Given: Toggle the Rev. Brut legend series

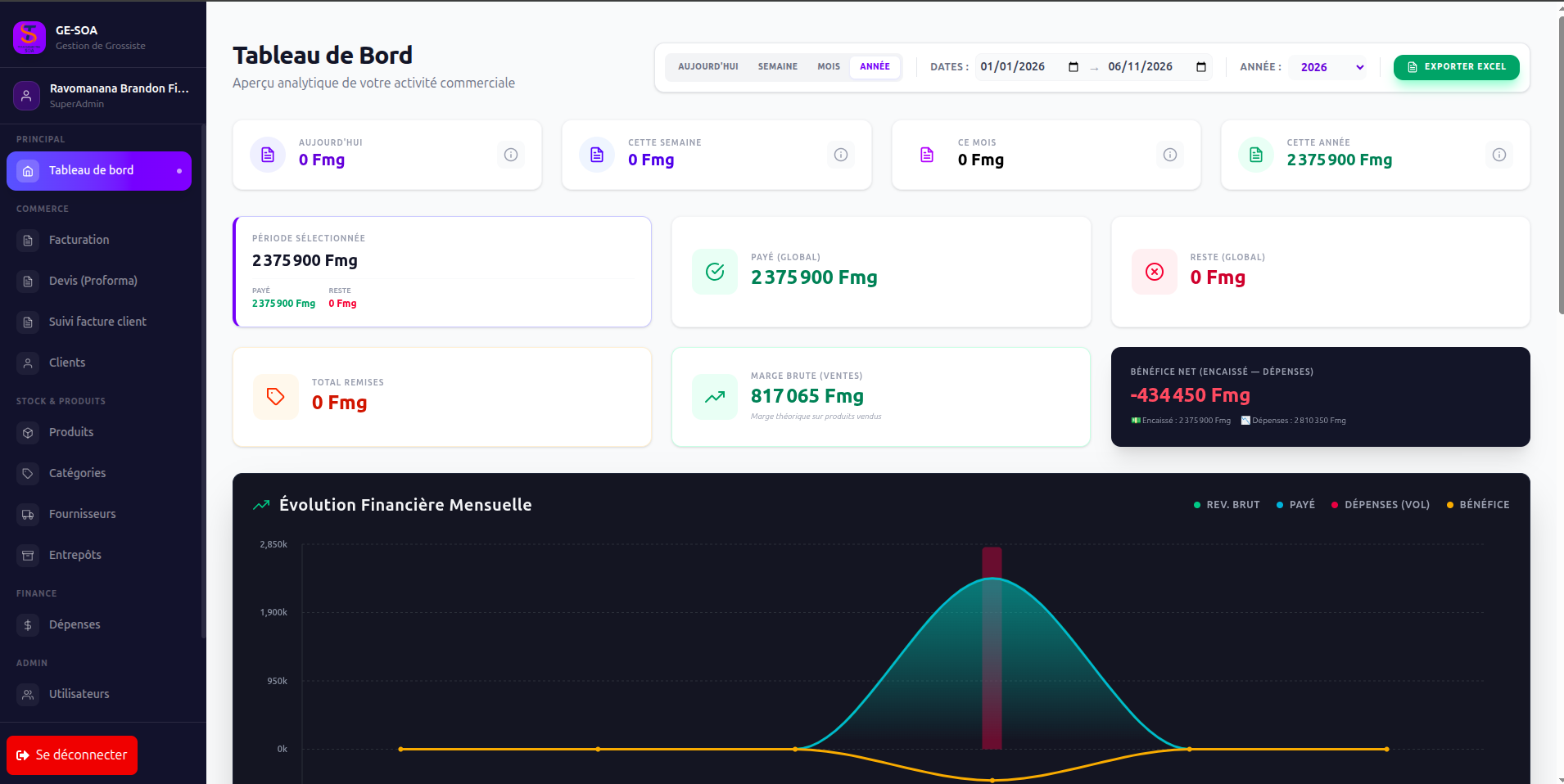Looking at the screenshot, I should click(x=1227, y=505).
